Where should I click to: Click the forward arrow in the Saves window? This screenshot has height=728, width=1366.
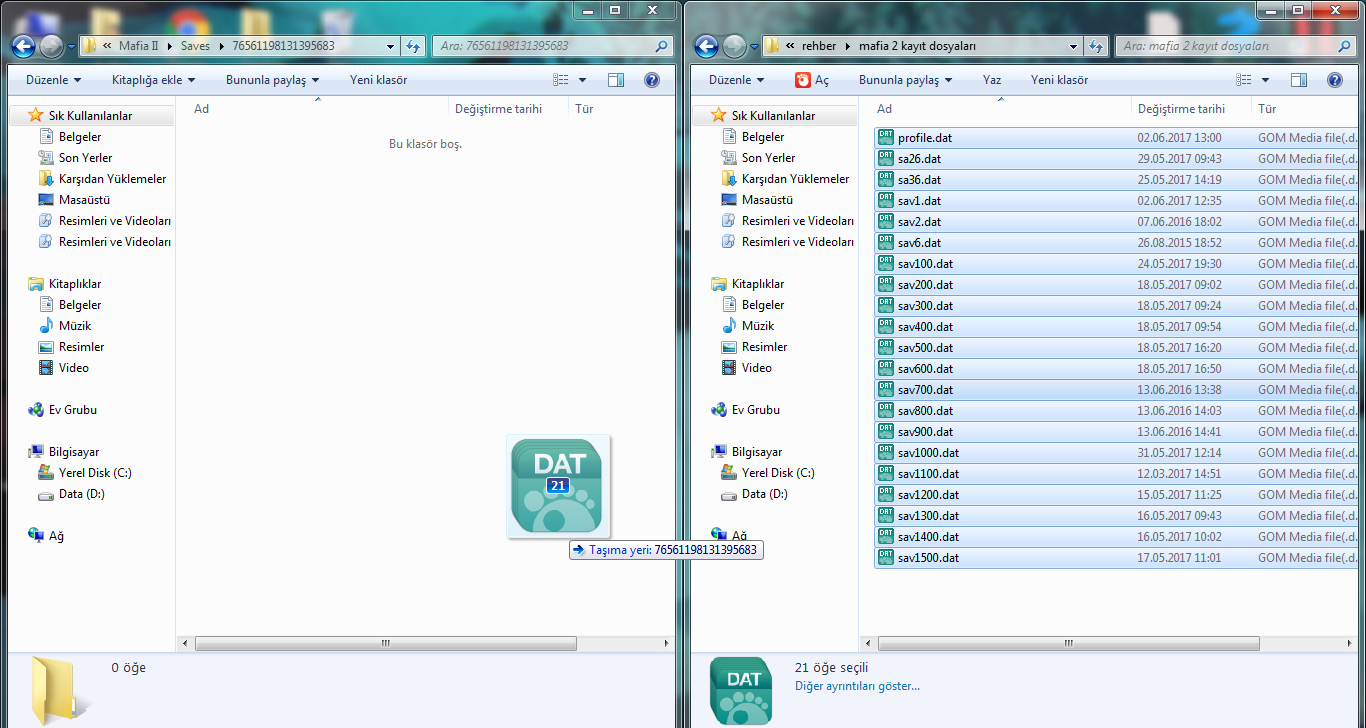(x=52, y=46)
